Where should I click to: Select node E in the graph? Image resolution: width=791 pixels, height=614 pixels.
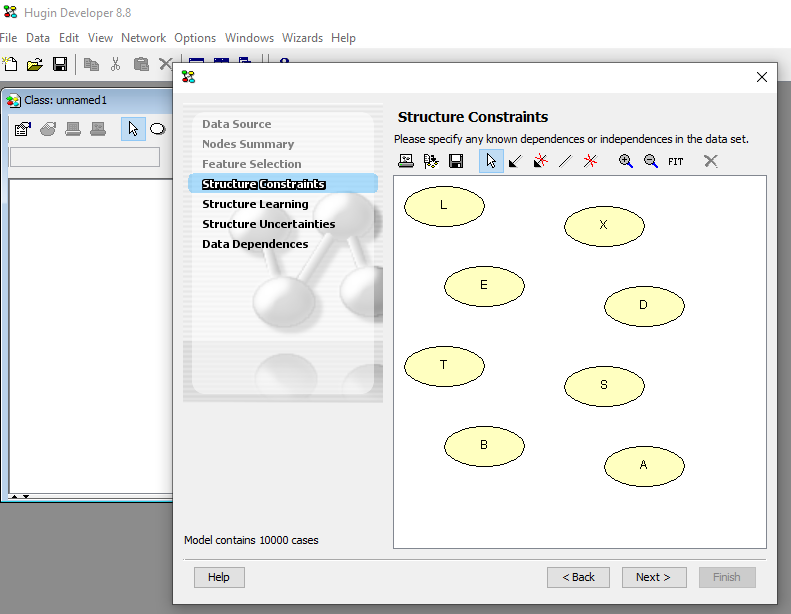click(x=484, y=286)
